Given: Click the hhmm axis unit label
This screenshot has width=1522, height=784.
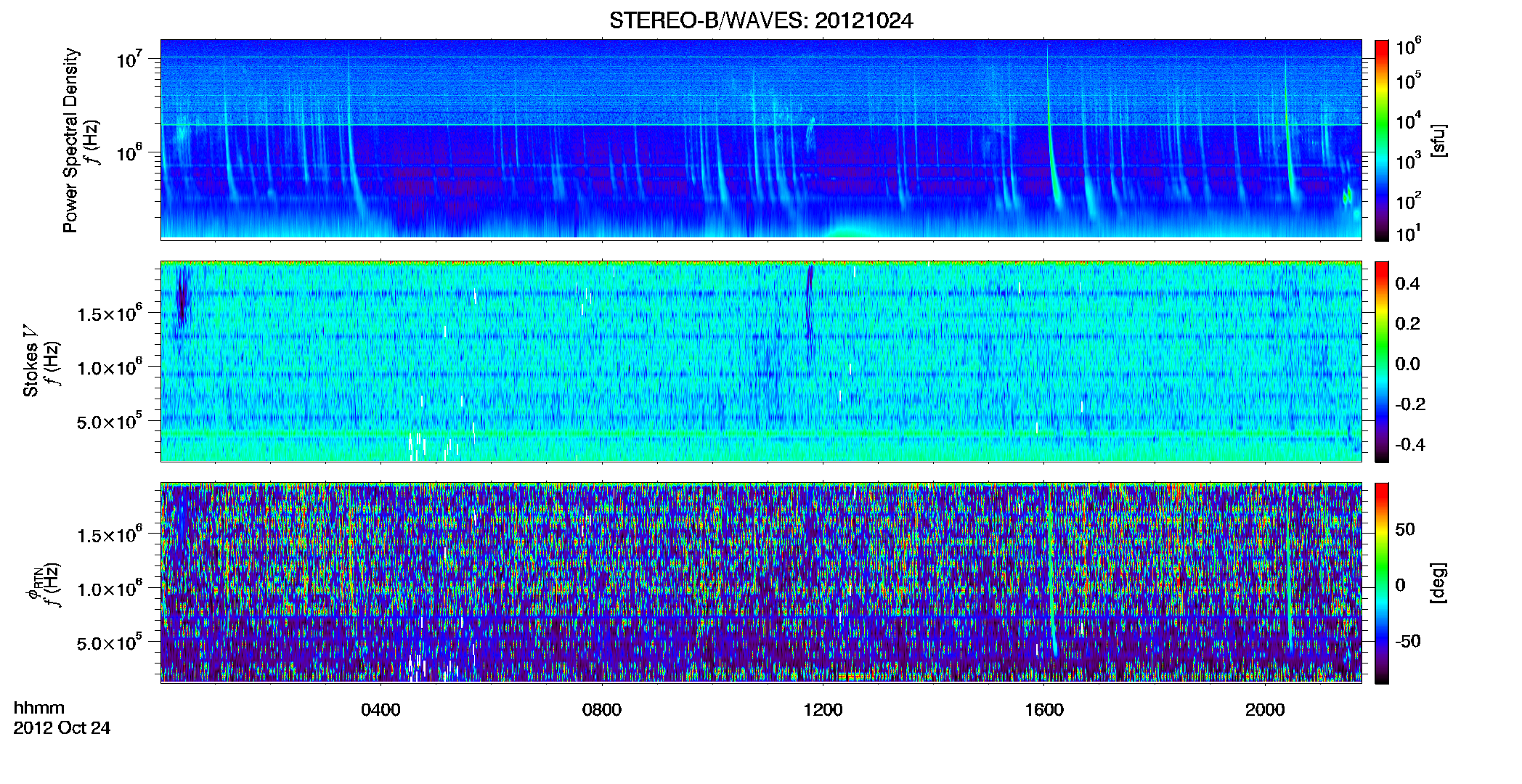Looking at the screenshot, I should [x=39, y=708].
